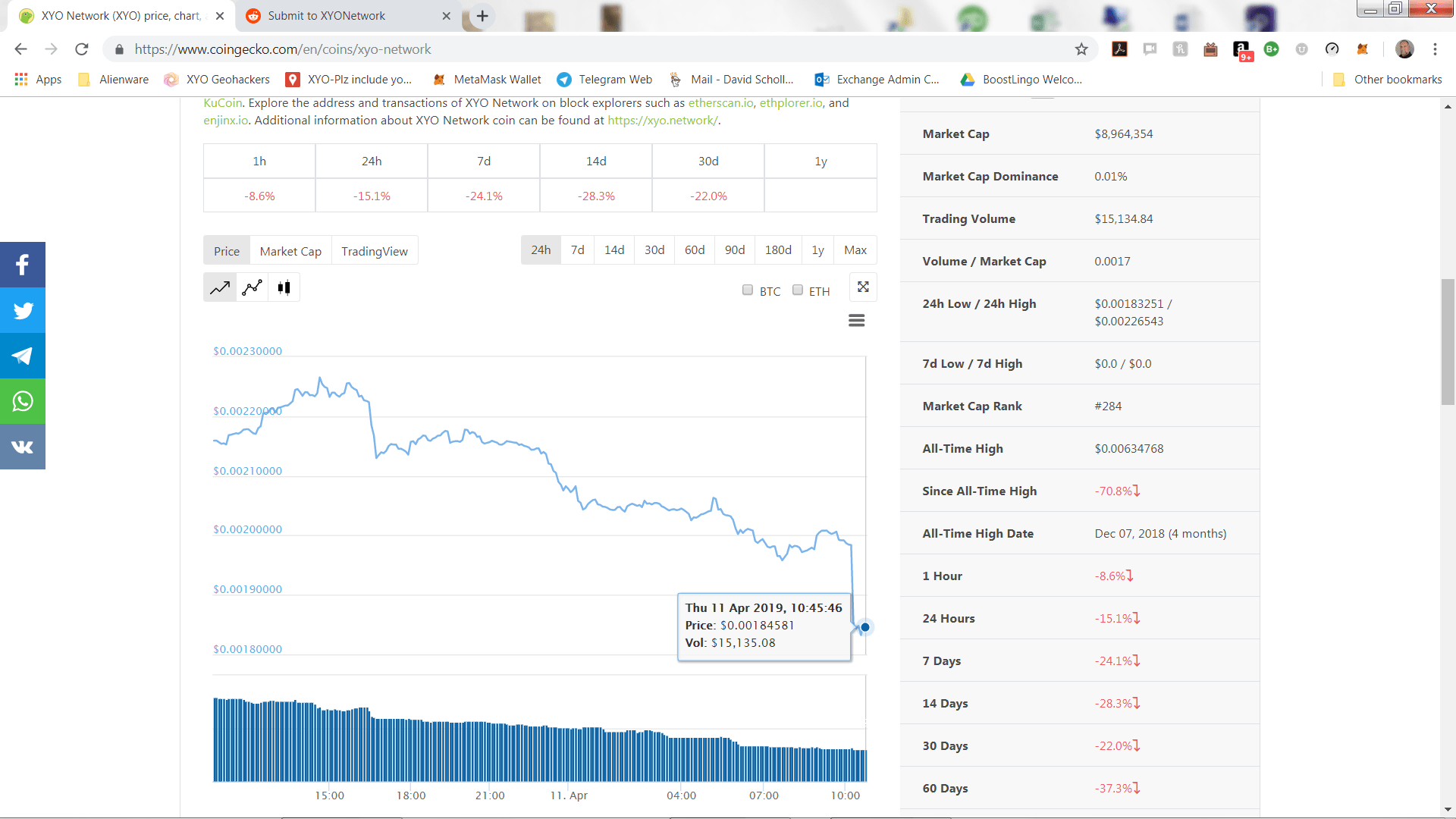
Task: Enable the ETH chart overlay checkbox
Action: 797,290
